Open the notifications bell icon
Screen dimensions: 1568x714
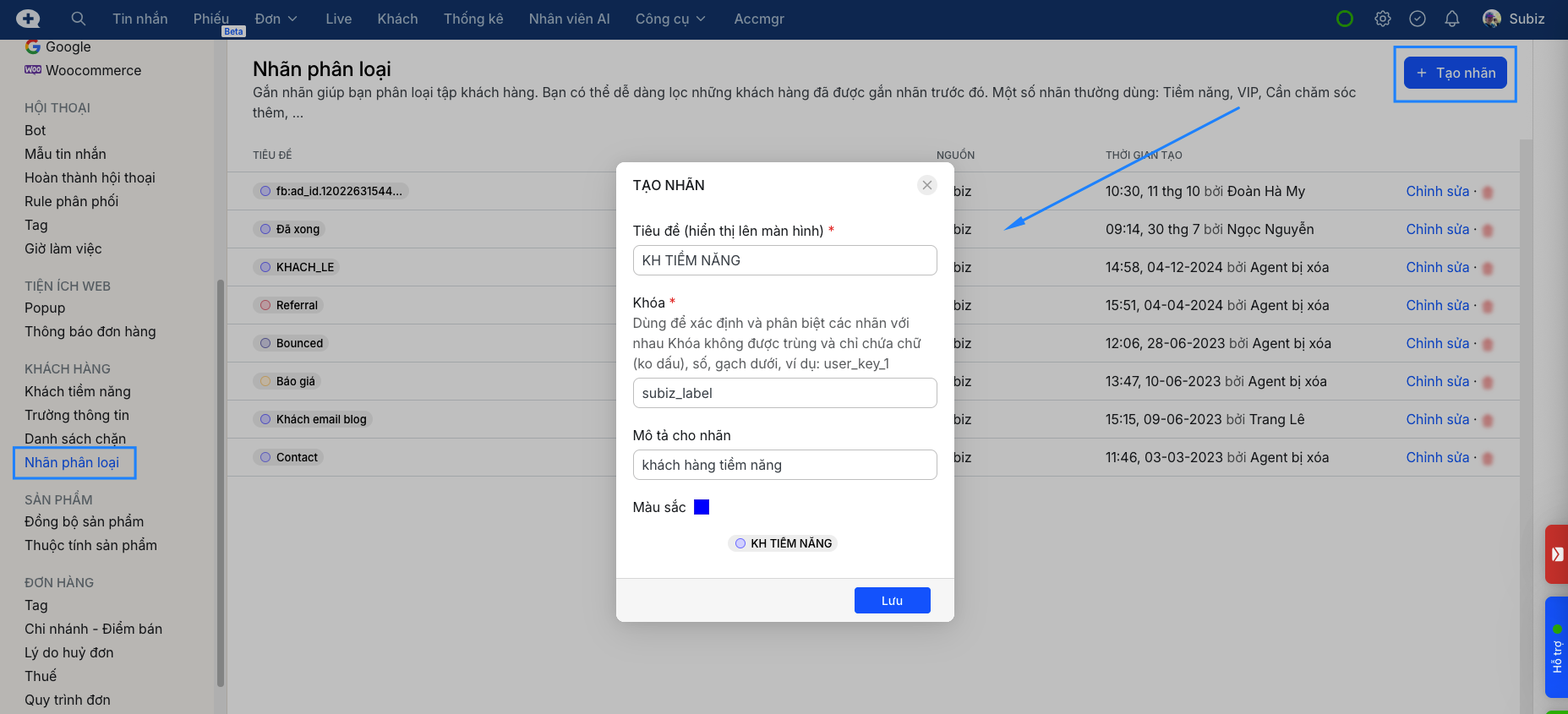pos(1451,19)
